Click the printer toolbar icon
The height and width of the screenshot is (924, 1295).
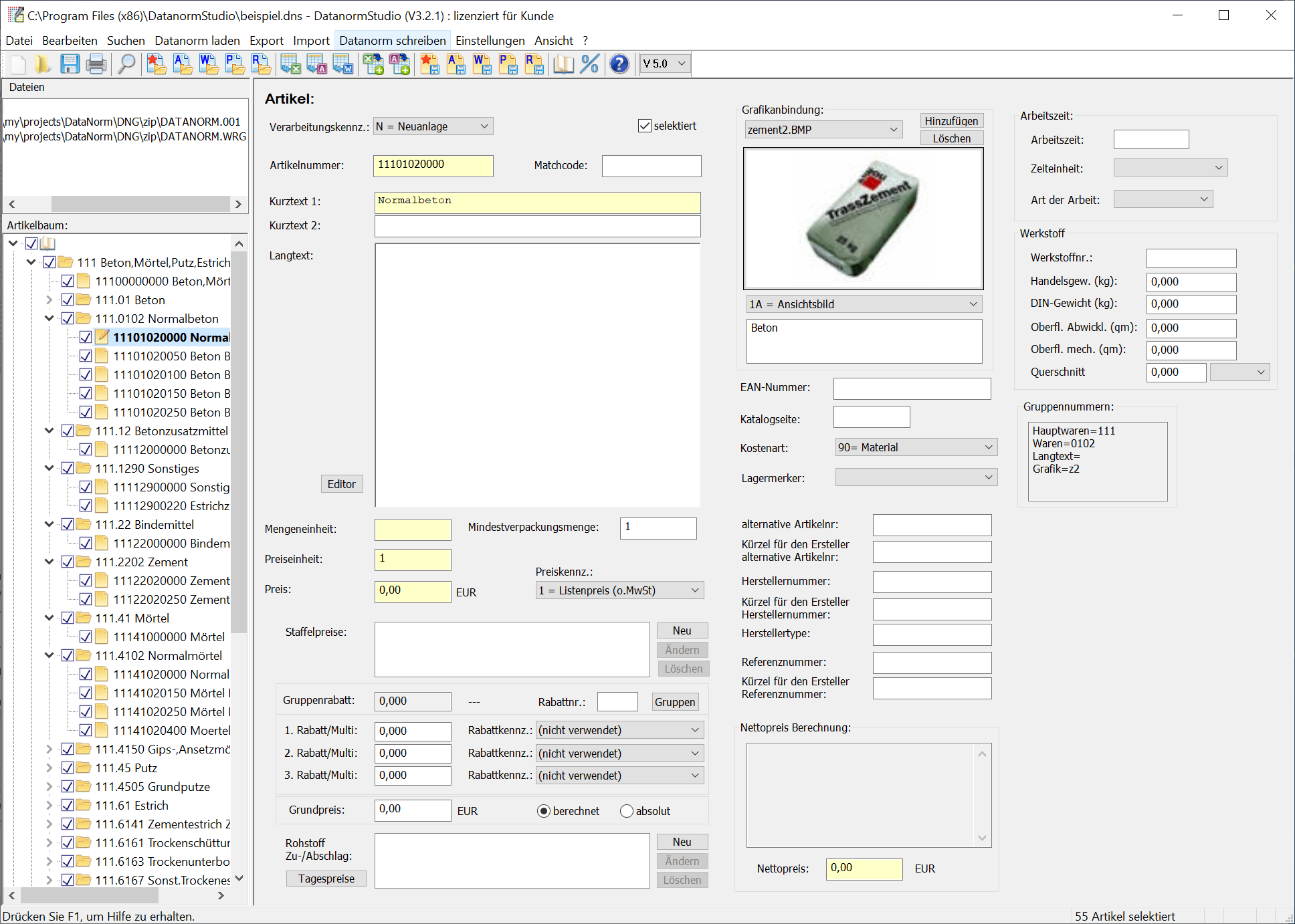click(x=96, y=64)
